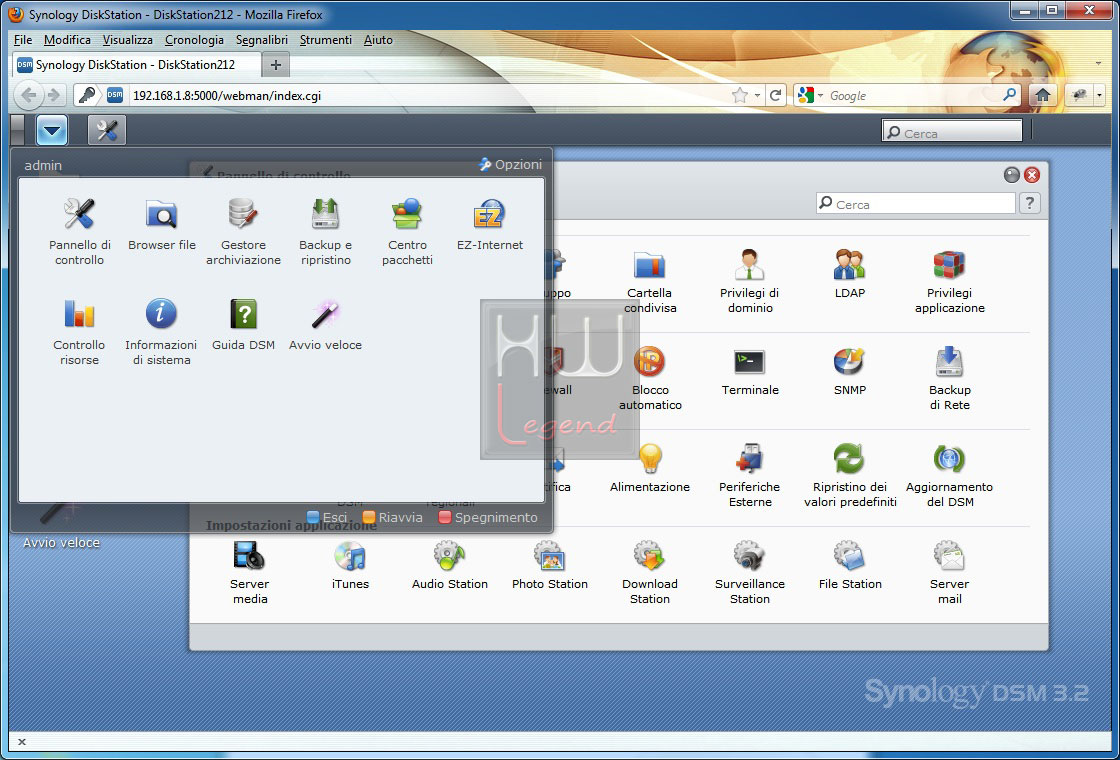Image resolution: width=1120 pixels, height=760 pixels.
Task: Open a new browser tab
Action: tap(276, 65)
